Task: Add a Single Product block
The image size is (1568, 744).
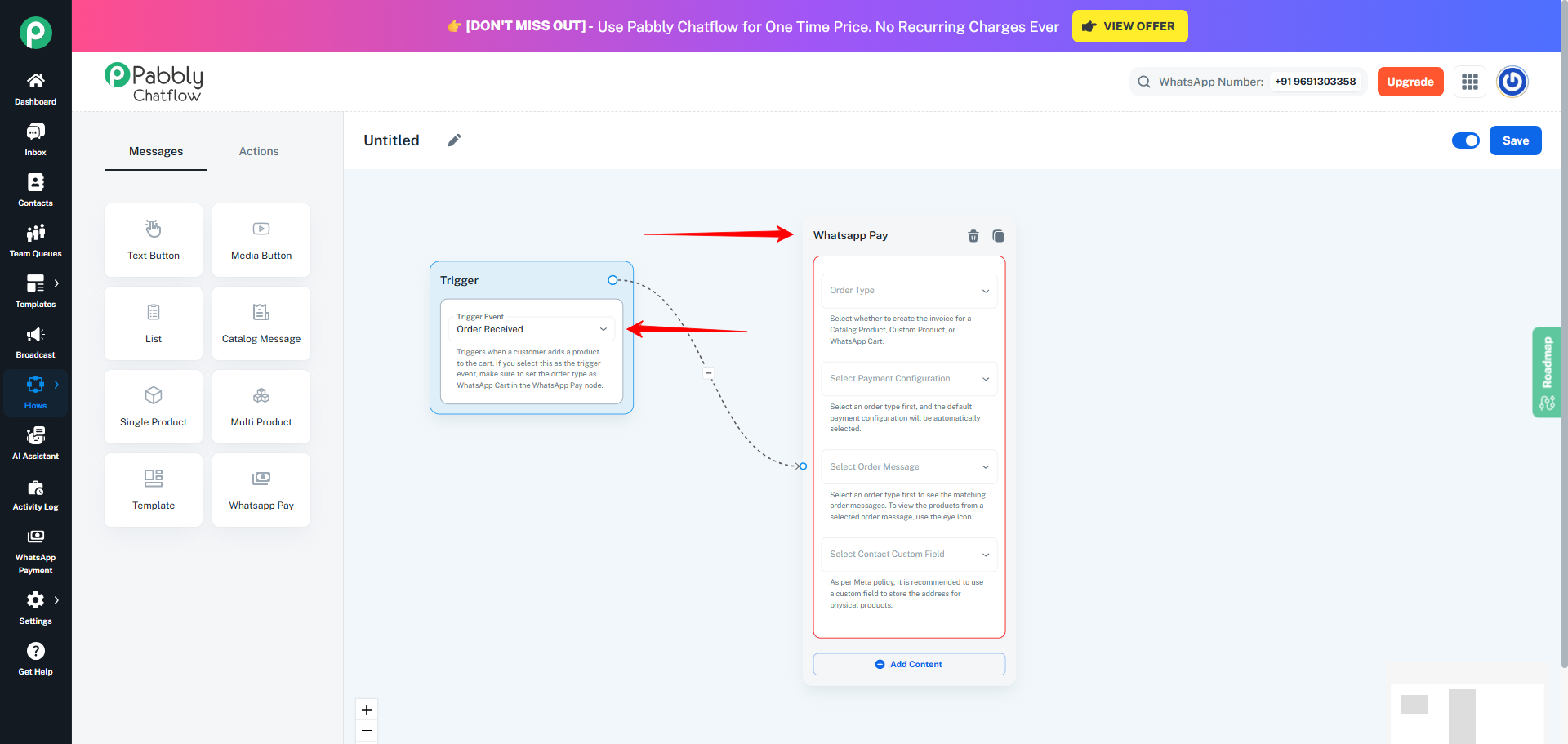Action: click(154, 407)
